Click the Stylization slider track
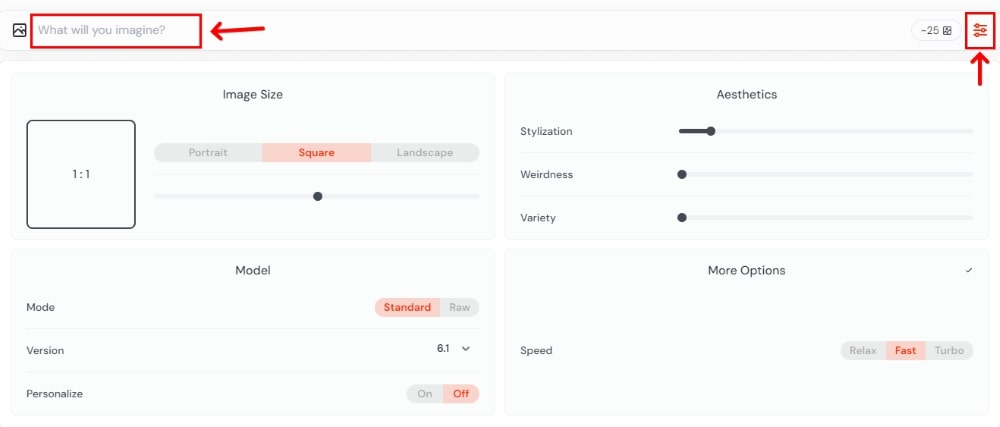 (x=840, y=131)
